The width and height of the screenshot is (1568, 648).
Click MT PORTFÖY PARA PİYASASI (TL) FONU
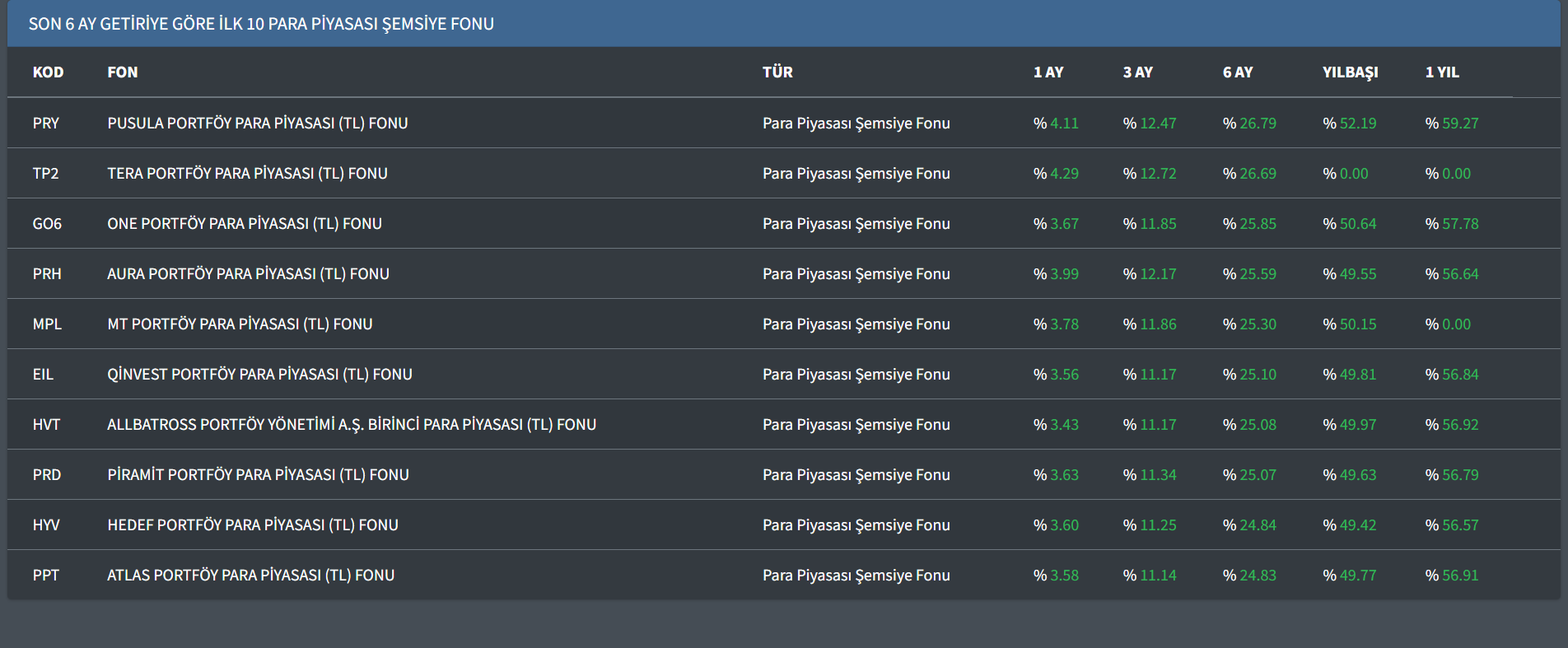click(240, 324)
